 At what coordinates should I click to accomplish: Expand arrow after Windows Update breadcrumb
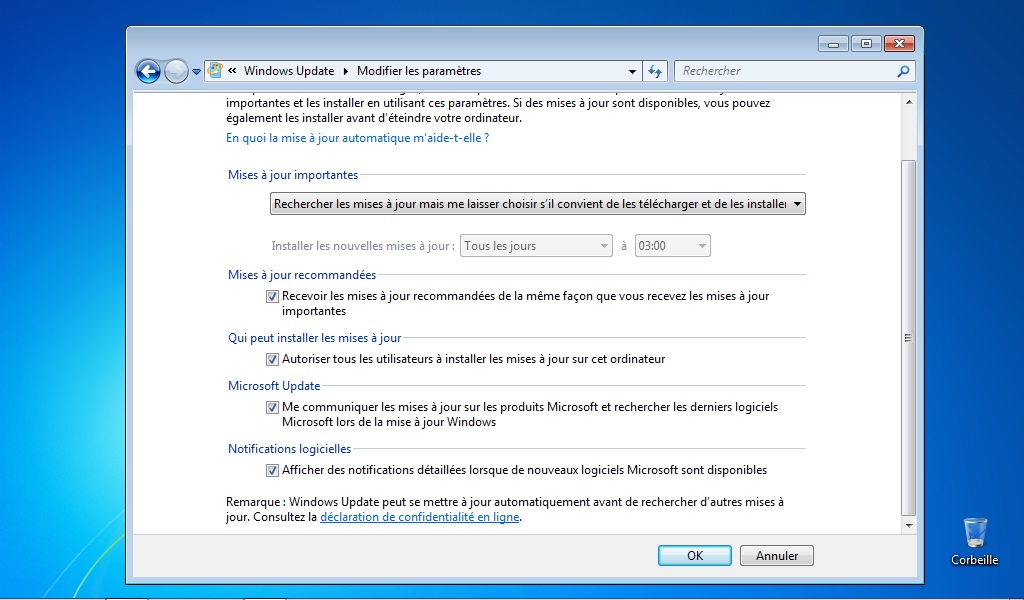346,71
